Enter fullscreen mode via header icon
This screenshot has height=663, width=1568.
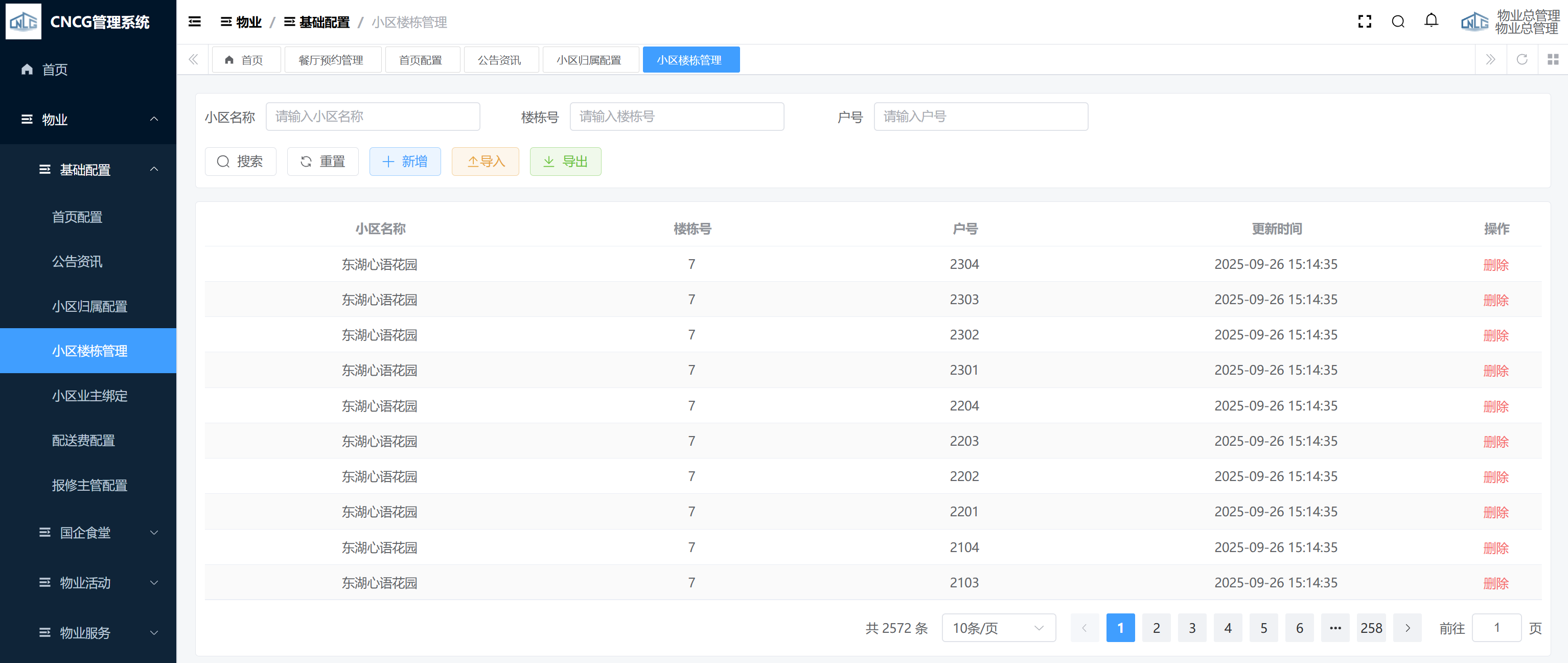point(1364,22)
